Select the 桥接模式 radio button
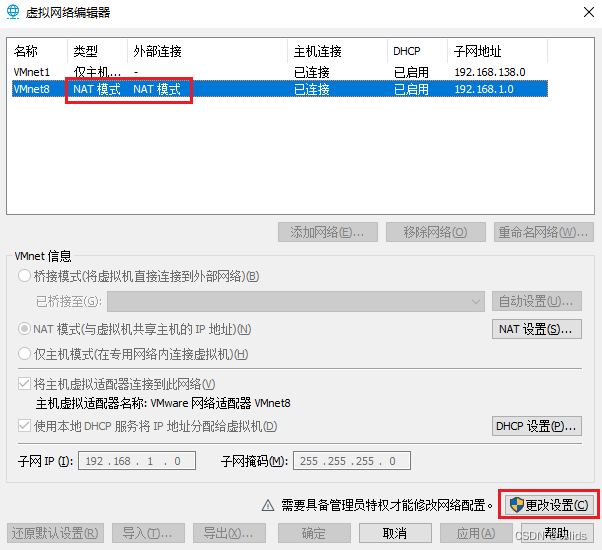Screen dimensions: 602x550 tap(24, 276)
